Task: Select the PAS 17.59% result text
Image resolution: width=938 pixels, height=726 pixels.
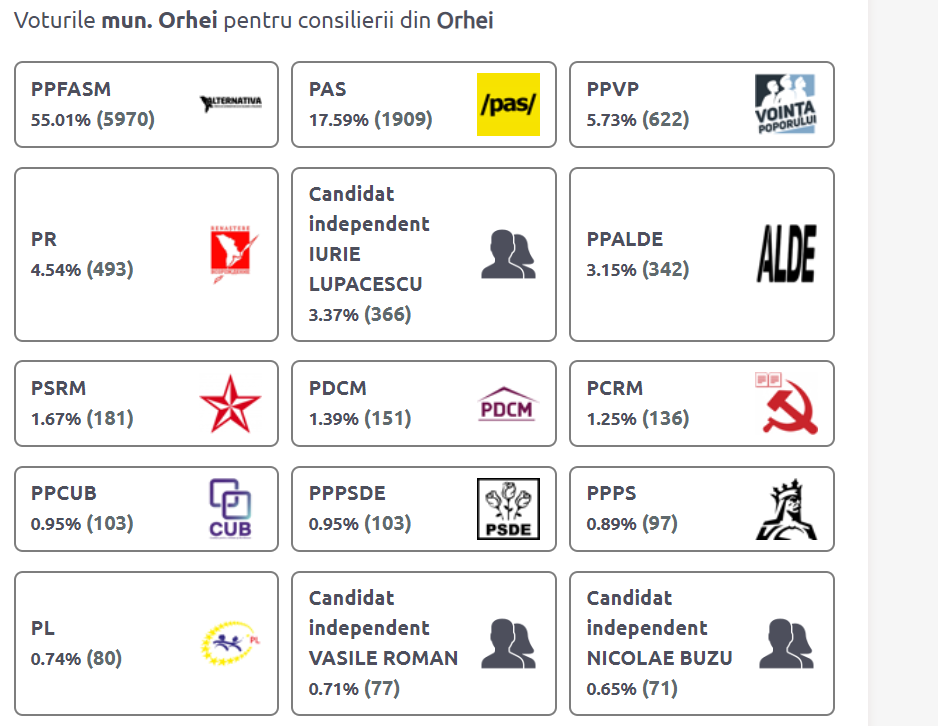Action: click(x=370, y=120)
